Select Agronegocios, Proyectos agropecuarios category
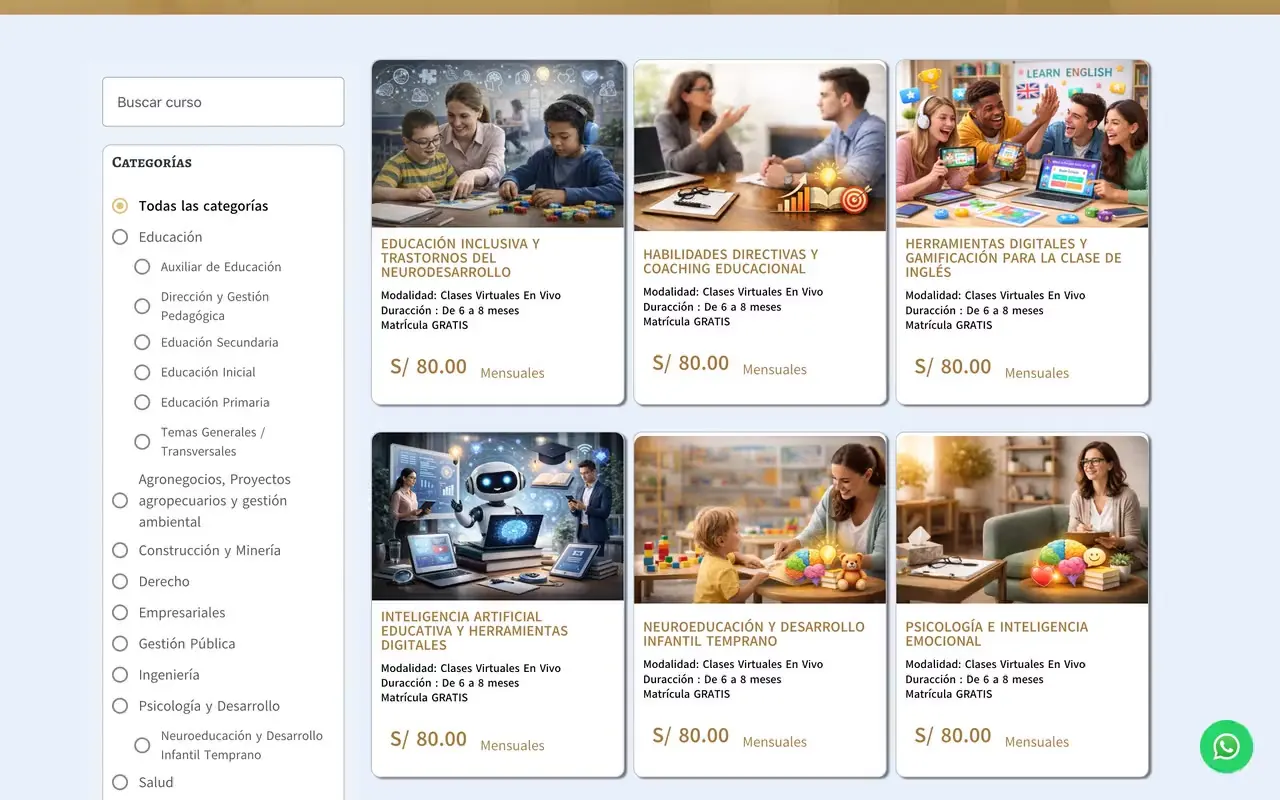This screenshot has width=1280, height=800. [x=120, y=500]
